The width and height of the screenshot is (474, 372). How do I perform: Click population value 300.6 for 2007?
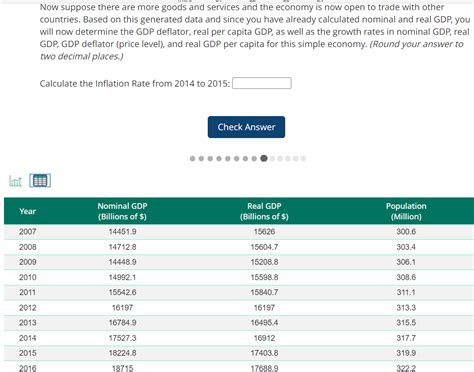[406, 232]
